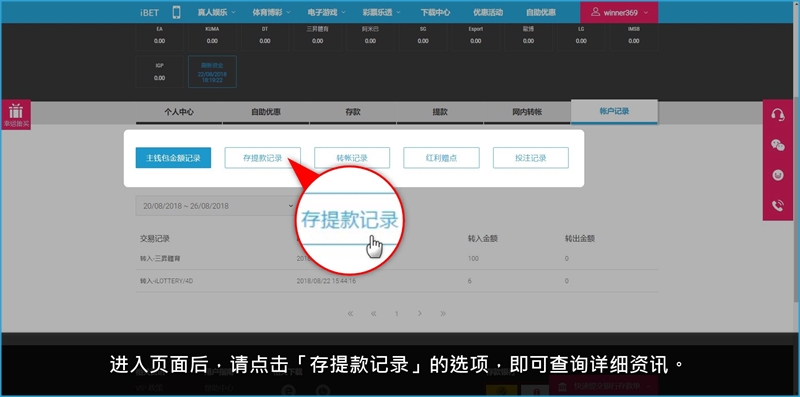Jump to the last page with the double arrow
This screenshot has width=800, height=397.
pos(443,313)
